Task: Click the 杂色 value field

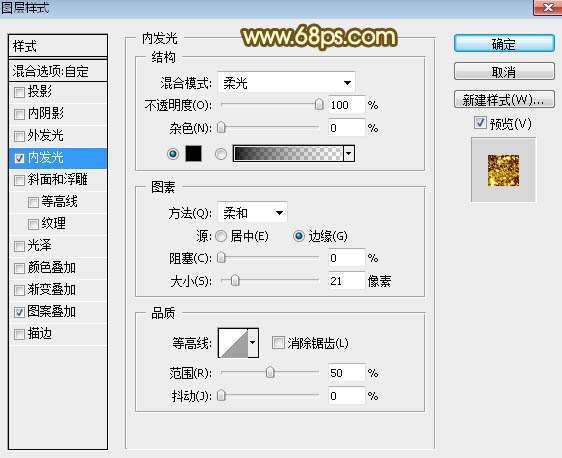Action: [x=347, y=128]
